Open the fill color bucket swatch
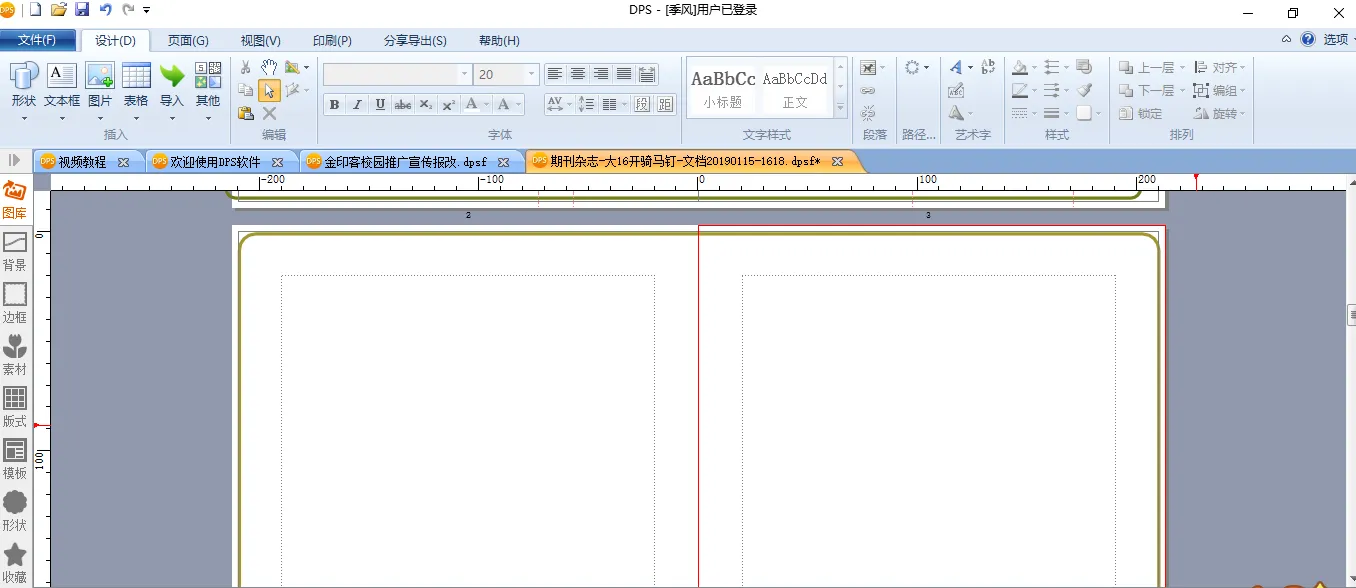 pyautogui.click(x=1019, y=68)
